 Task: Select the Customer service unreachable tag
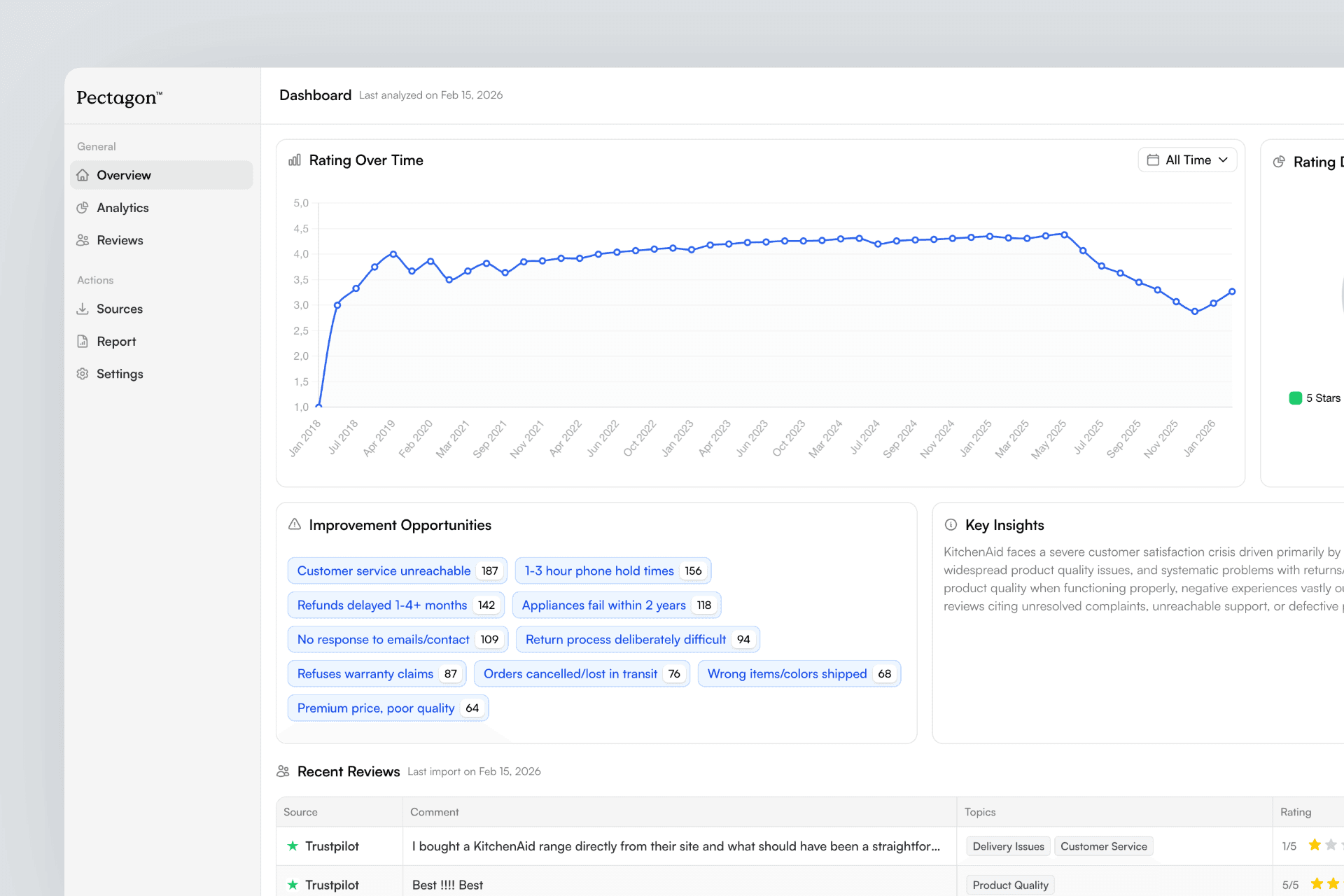point(384,570)
